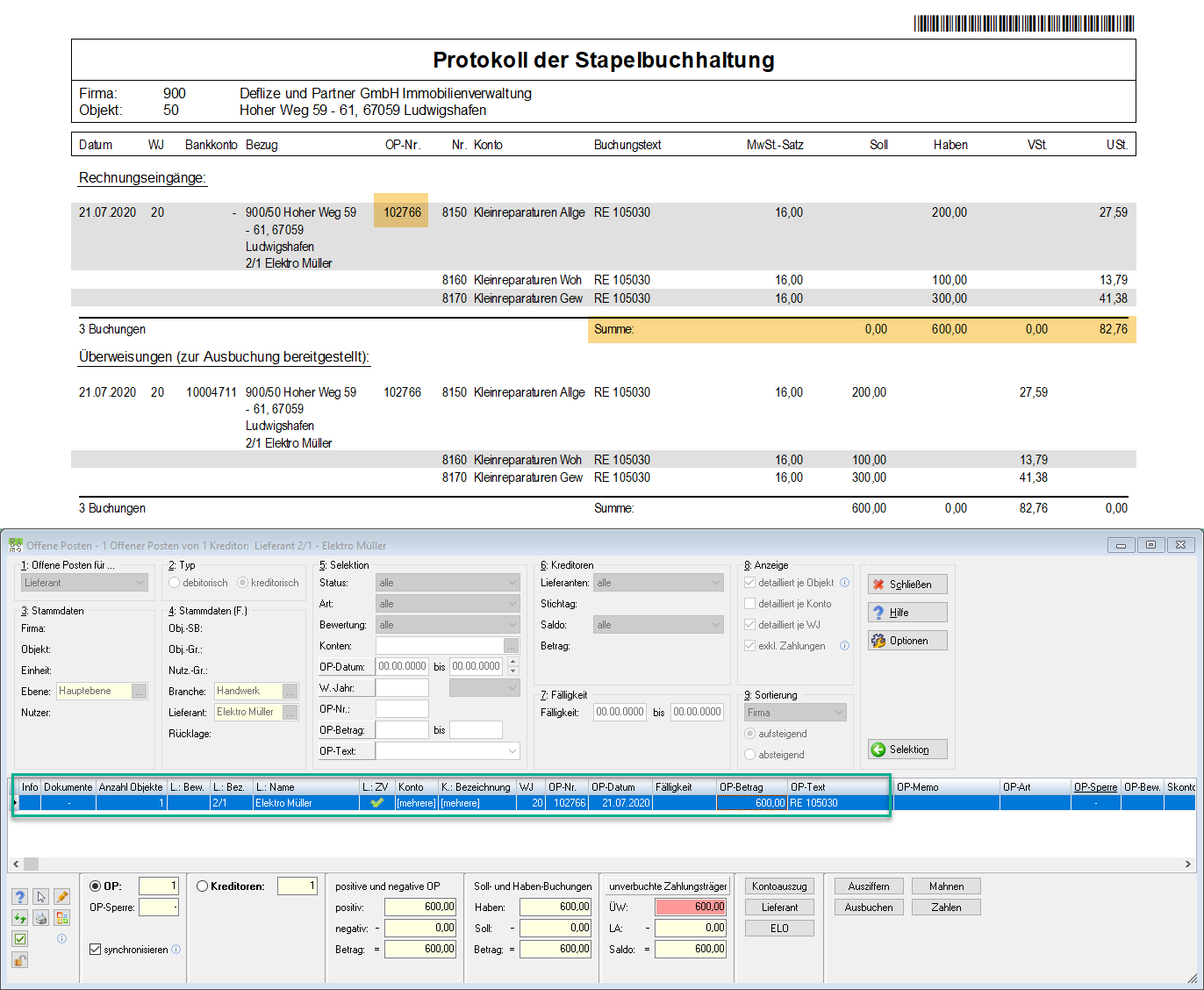1204x990 pixels.
Task: Click the info icon beside exkl. Zahlungen
Action: [x=844, y=646]
